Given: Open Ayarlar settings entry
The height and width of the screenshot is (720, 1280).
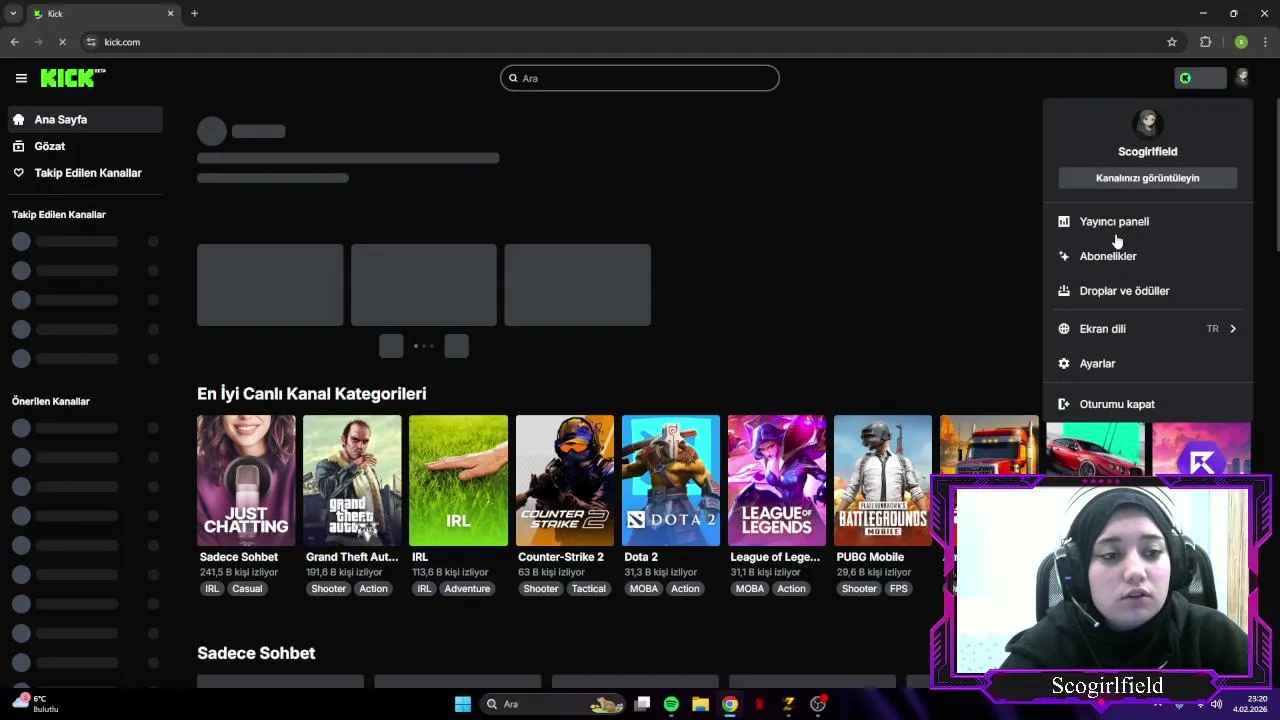Looking at the screenshot, I should pos(1147,364).
